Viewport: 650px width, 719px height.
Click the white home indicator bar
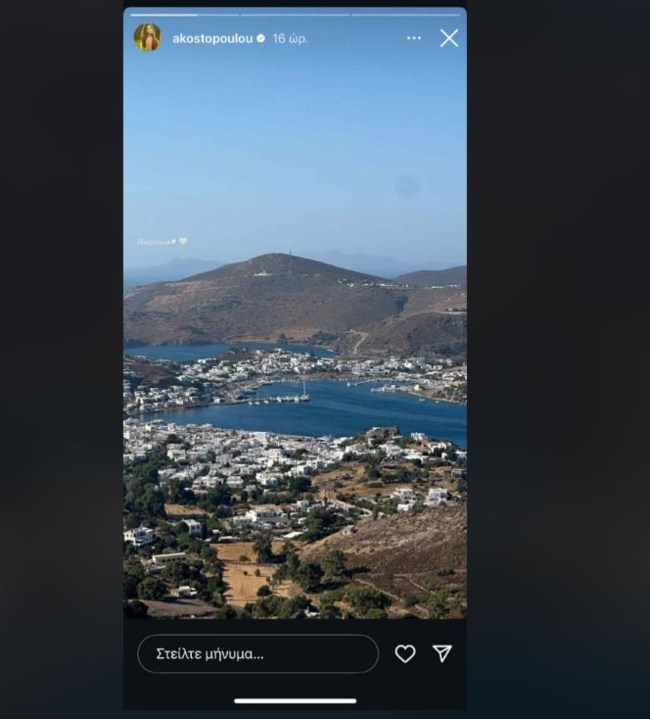(x=295, y=701)
